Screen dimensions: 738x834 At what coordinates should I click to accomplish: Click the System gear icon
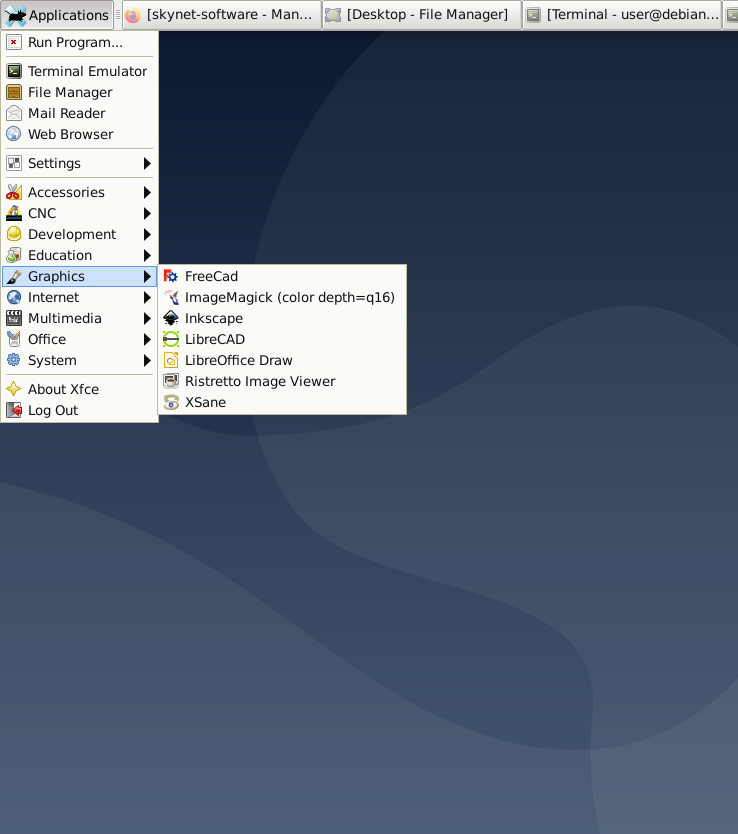[14, 360]
